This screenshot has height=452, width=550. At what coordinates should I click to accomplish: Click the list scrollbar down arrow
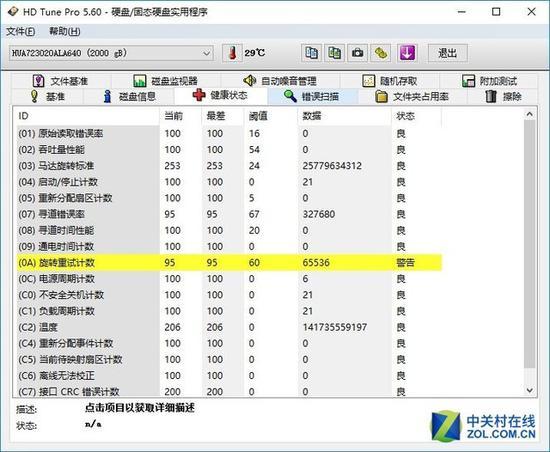coord(530,390)
